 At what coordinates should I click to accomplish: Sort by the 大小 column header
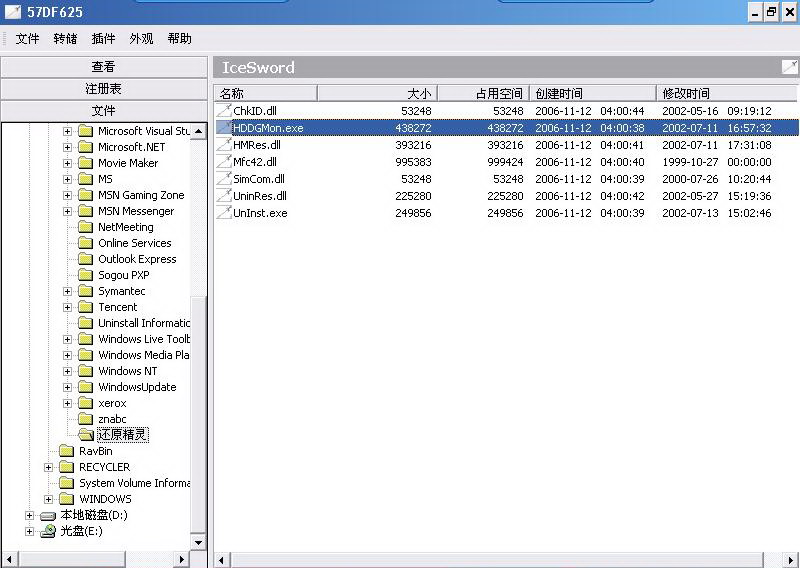click(x=378, y=93)
